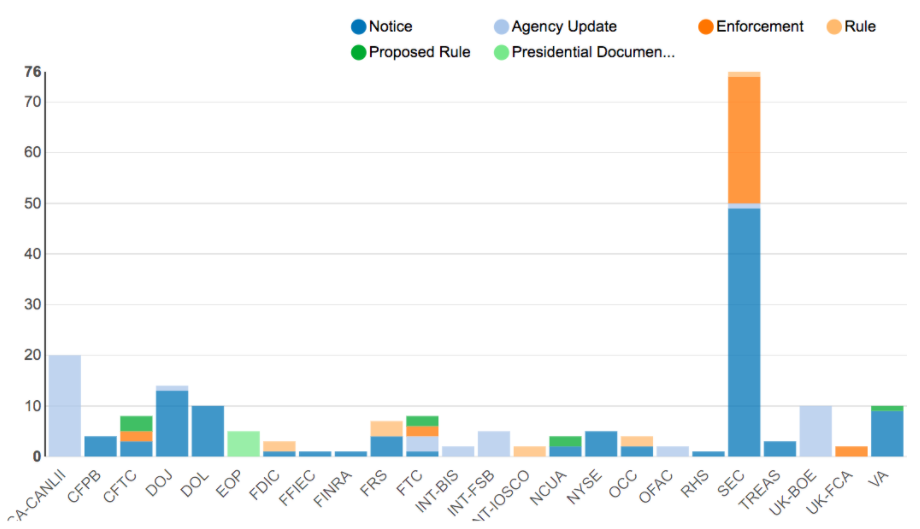The width and height of the screenshot is (920, 529).
Task: Click the NYSE x-axis label
Action: (x=584, y=487)
